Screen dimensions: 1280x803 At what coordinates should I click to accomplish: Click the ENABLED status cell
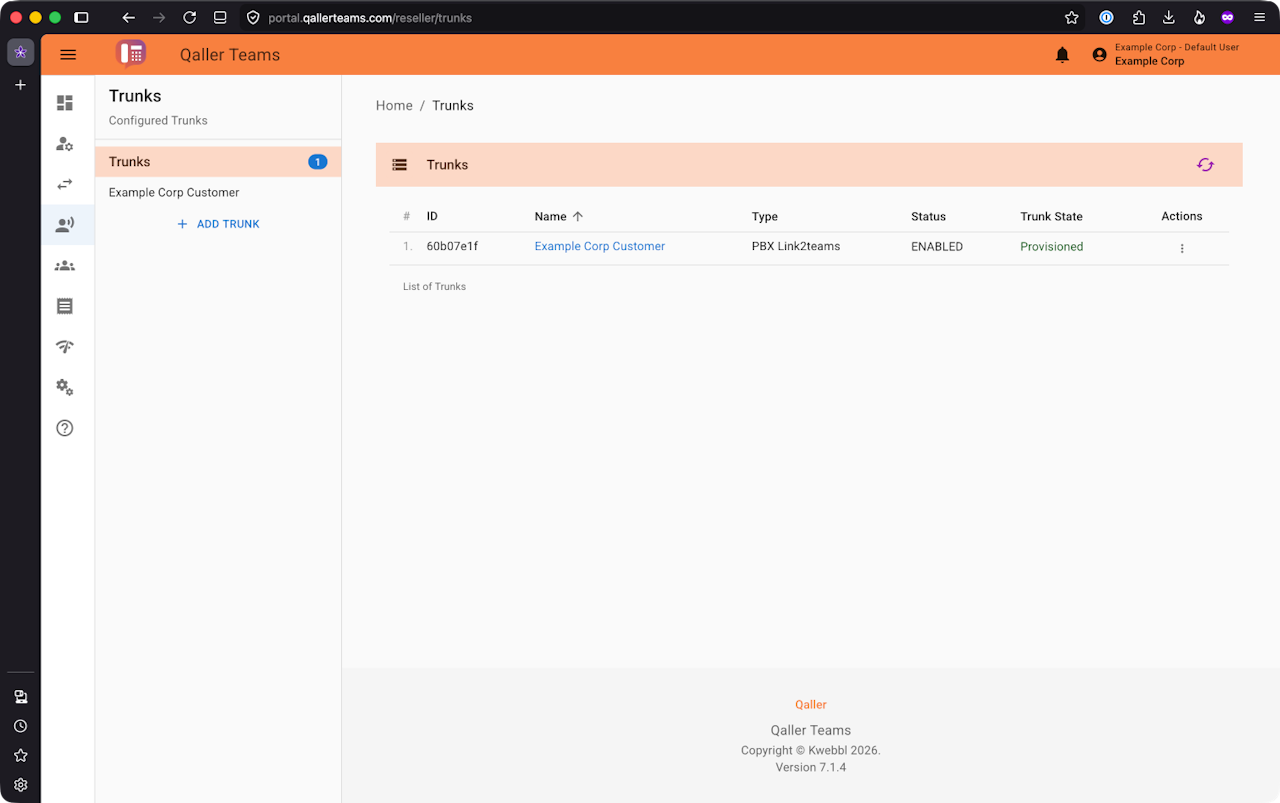937,246
